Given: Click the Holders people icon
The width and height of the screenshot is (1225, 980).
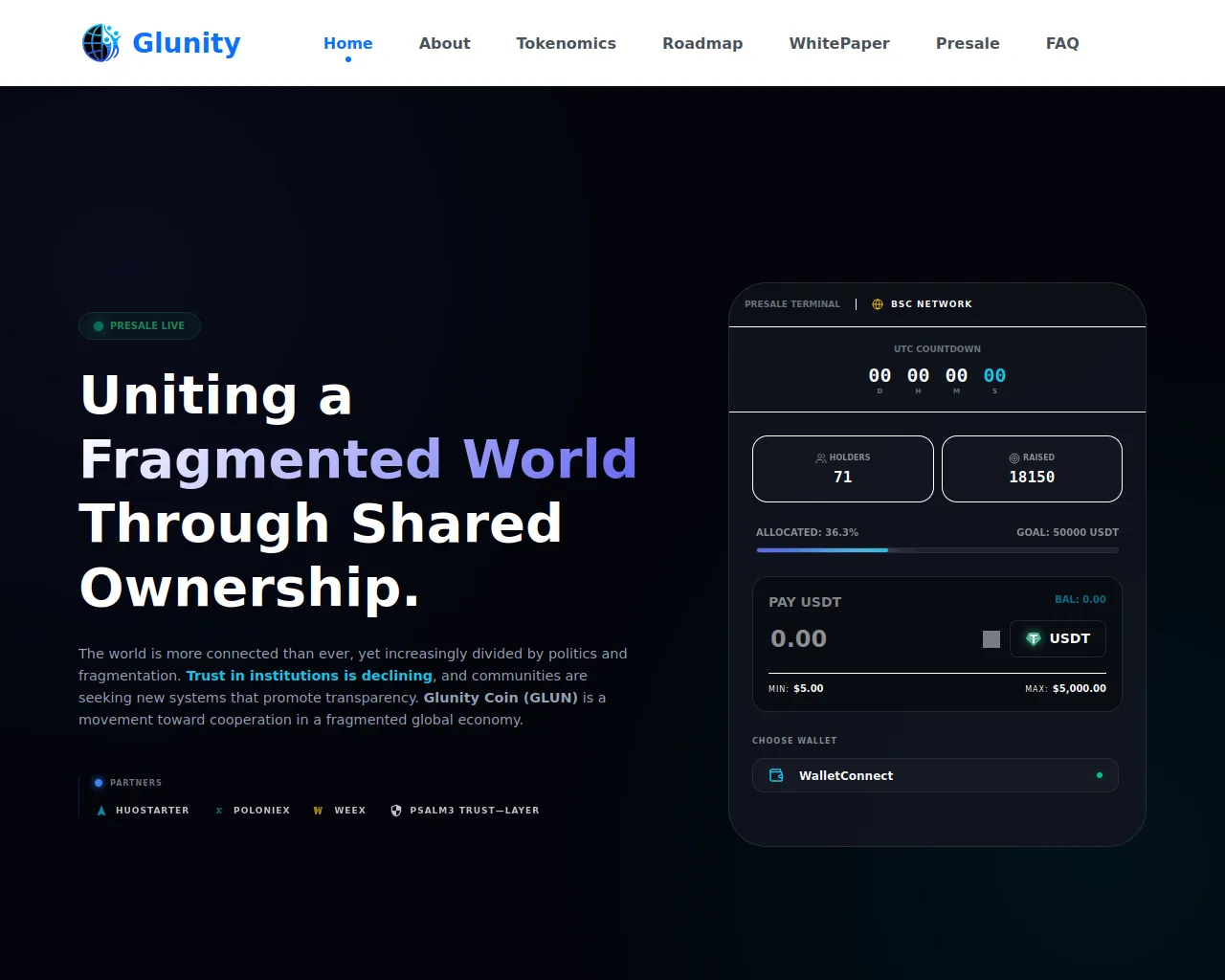Looking at the screenshot, I should [821, 458].
